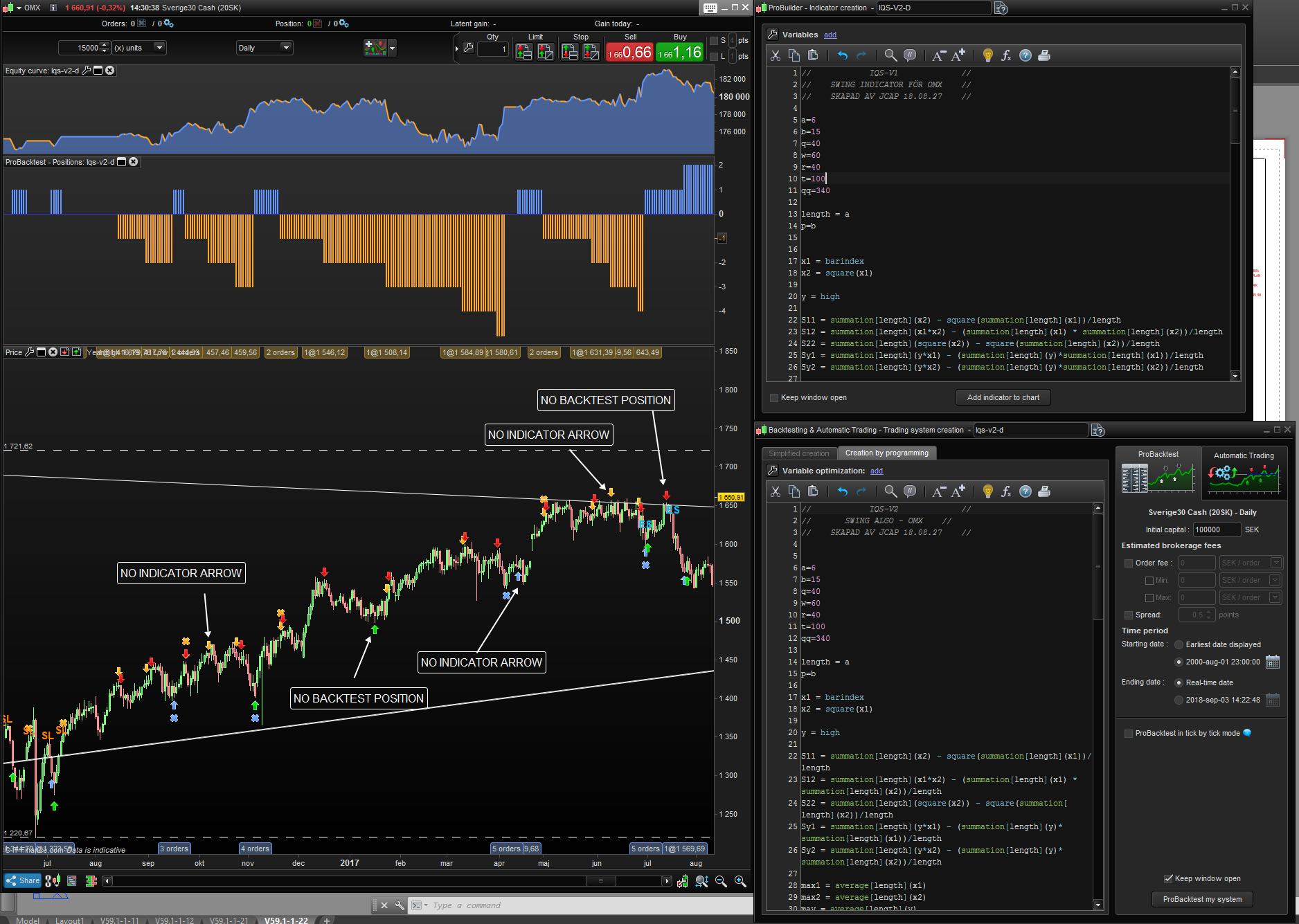Expand the order panel collapse arrow
Screen dimensions: 1299x924
pos(457,48)
